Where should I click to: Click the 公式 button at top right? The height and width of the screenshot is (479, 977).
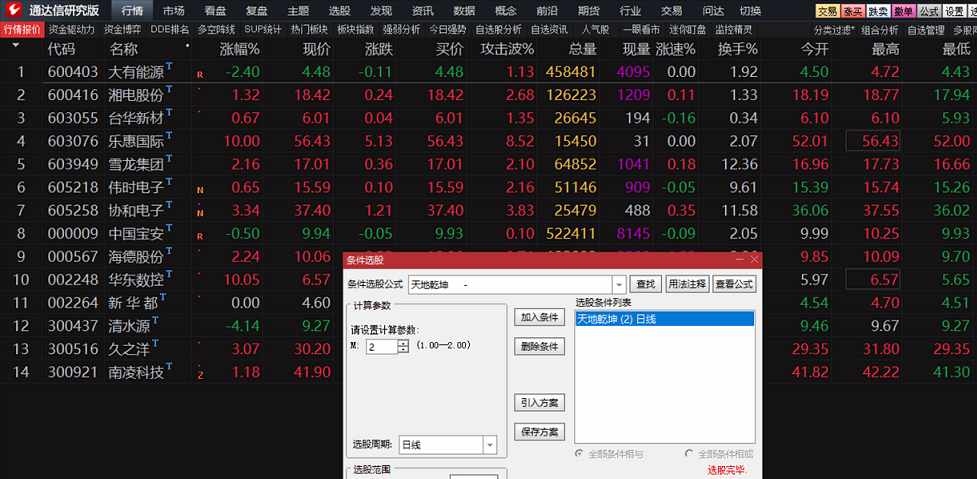[x=929, y=11]
